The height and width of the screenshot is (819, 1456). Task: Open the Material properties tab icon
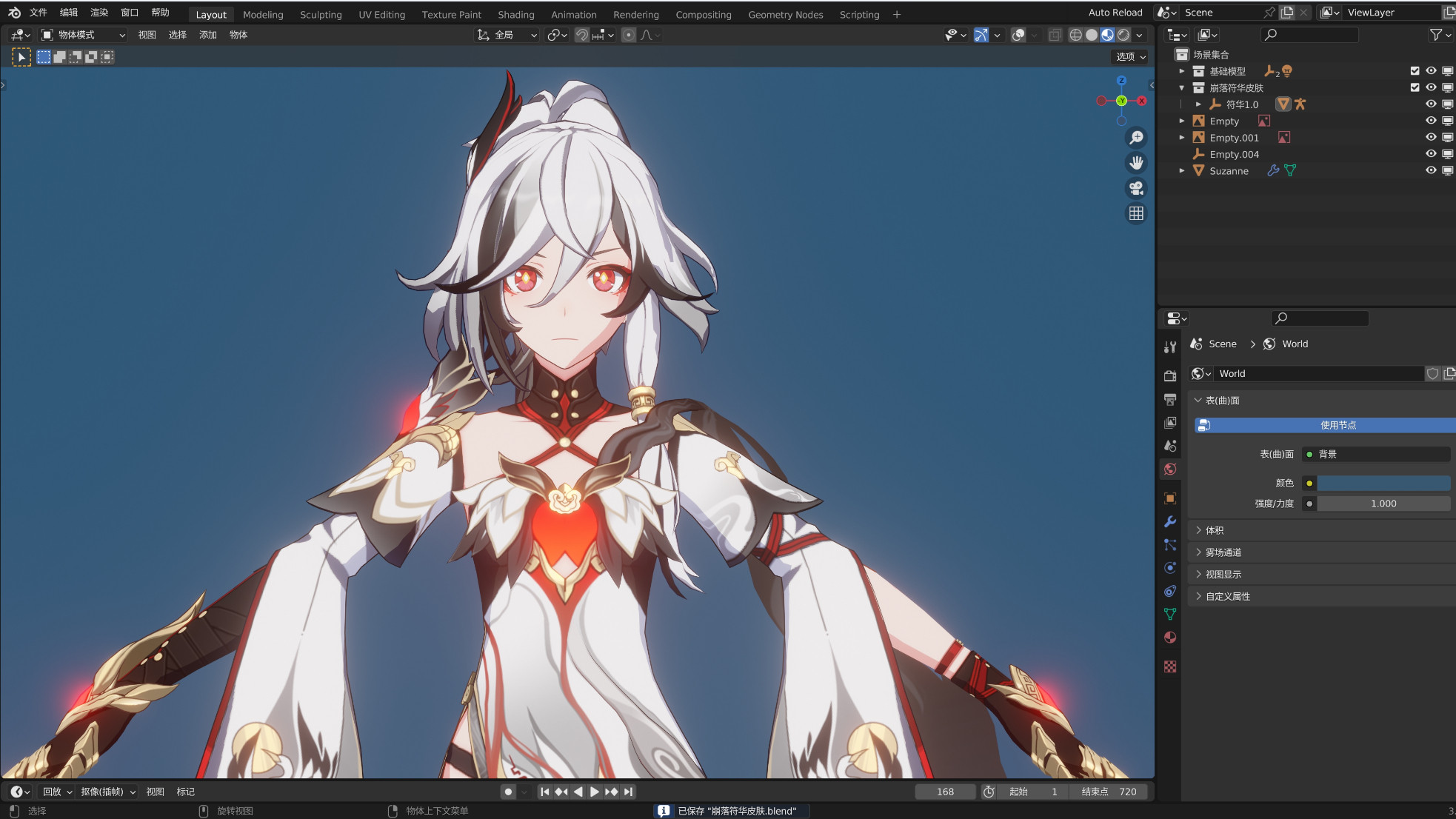(x=1170, y=638)
